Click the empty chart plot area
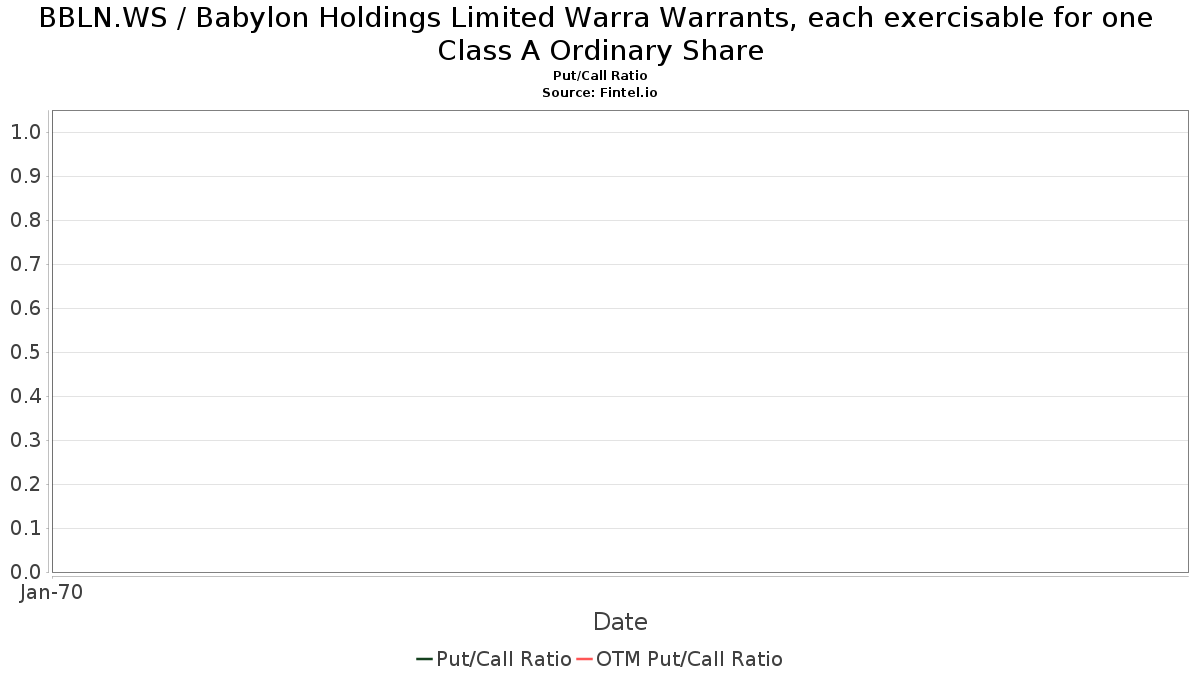The height and width of the screenshot is (675, 1200). [x=620, y=341]
